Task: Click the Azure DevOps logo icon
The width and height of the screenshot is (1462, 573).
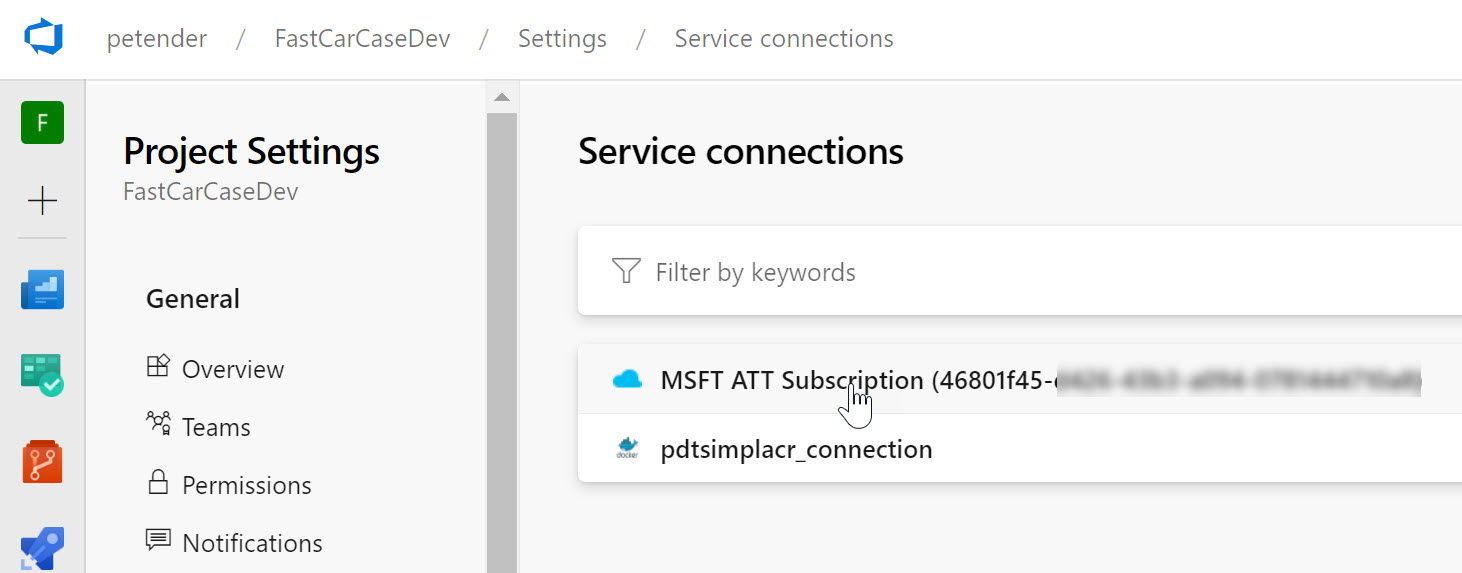Action: tap(43, 39)
